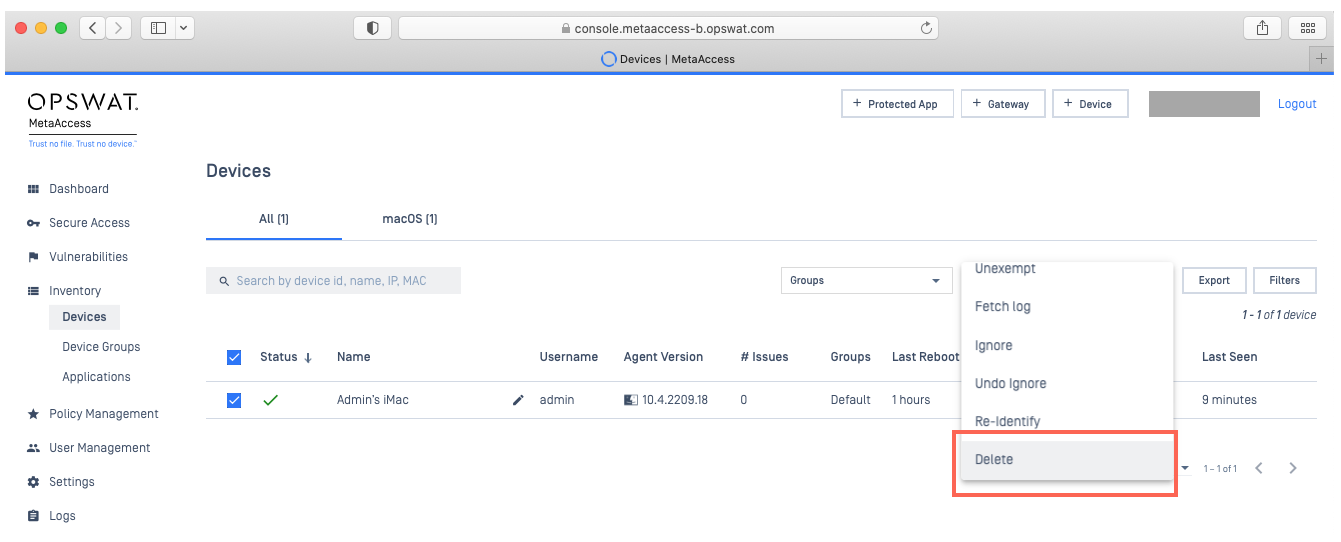
Task: Open the Safari Share button
Action: coord(1262,28)
